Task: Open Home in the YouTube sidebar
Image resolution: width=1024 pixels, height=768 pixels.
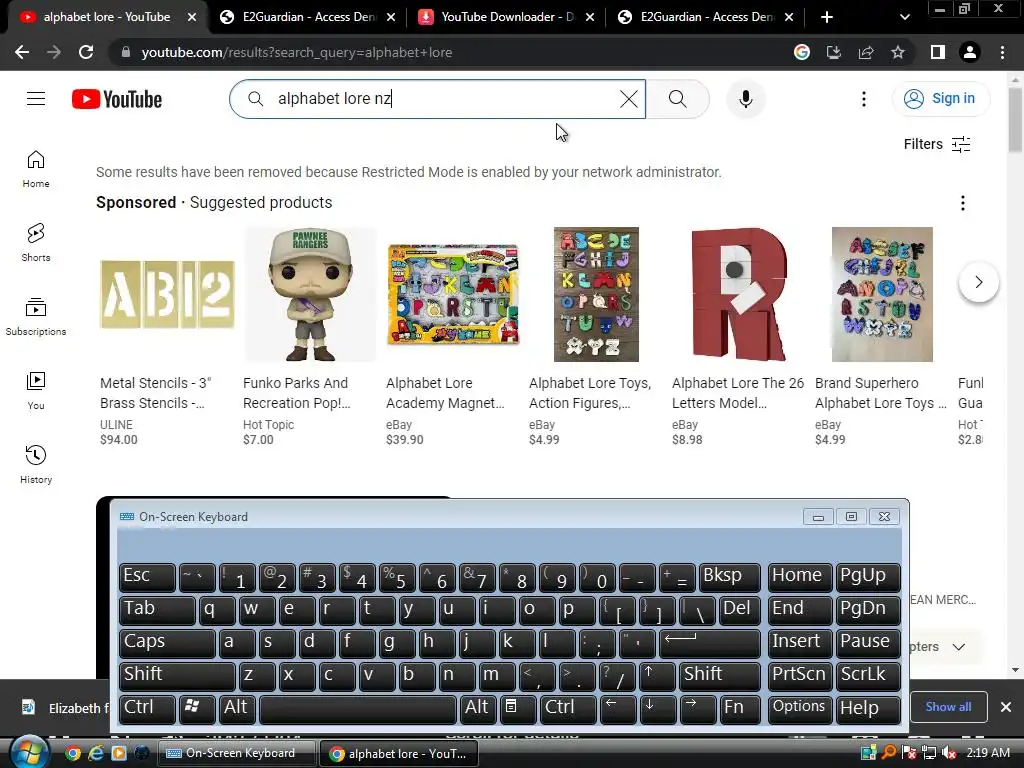Action: click(36, 168)
